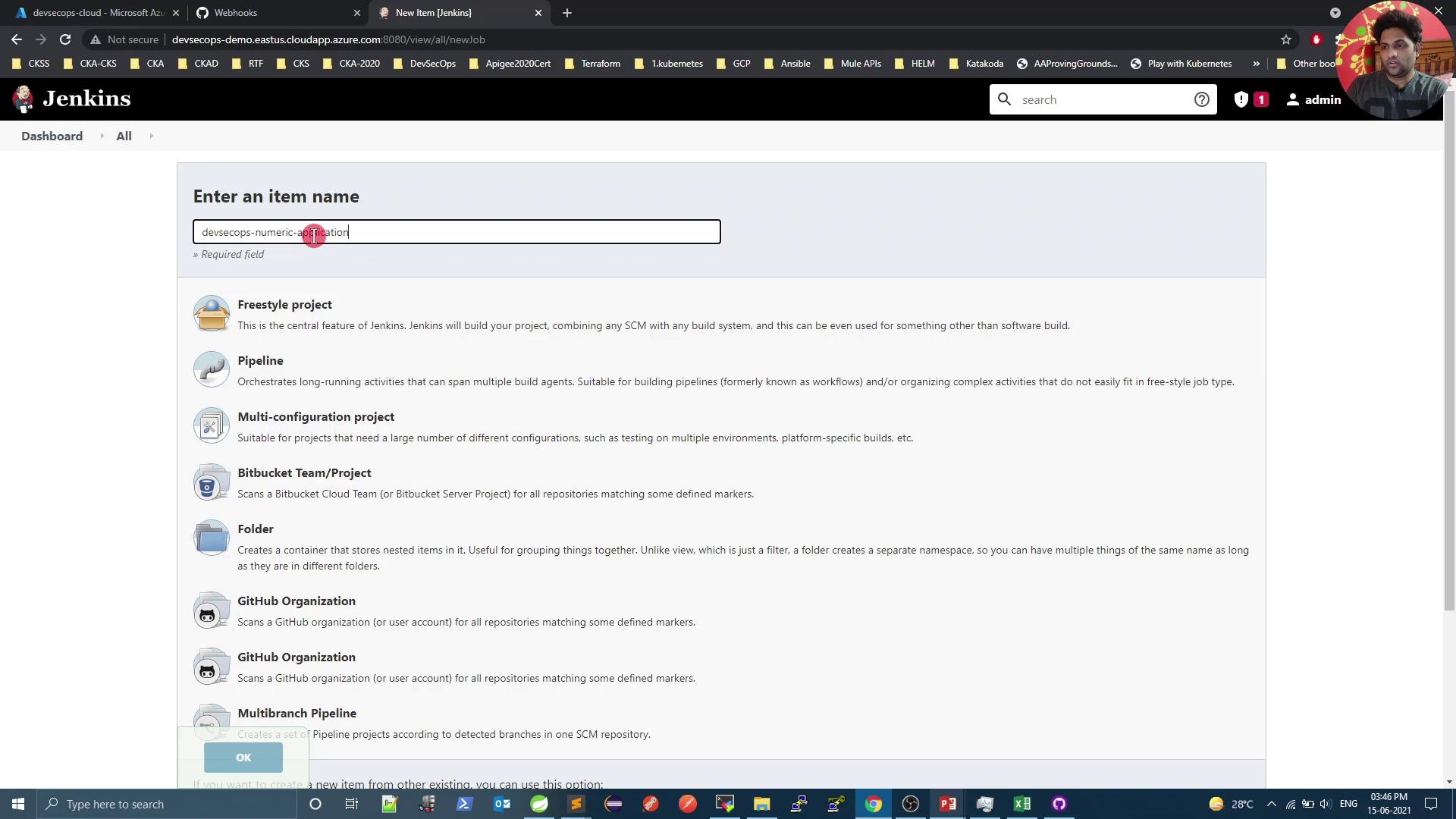This screenshot has width=1456, height=819.
Task: Open Chrome from the Windows taskbar
Action: [873, 804]
